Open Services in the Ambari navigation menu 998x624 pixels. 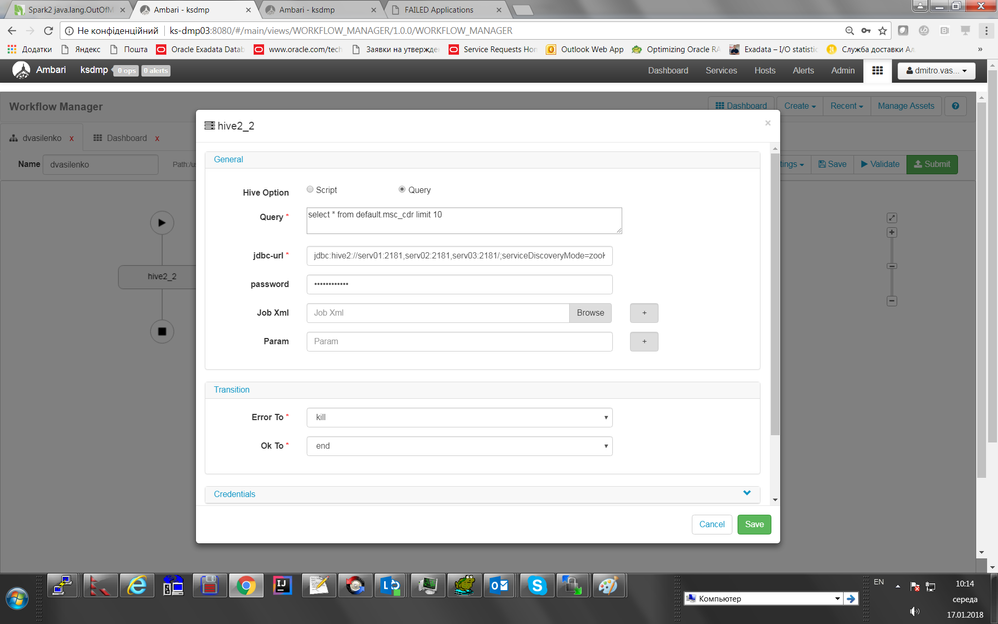[721, 70]
